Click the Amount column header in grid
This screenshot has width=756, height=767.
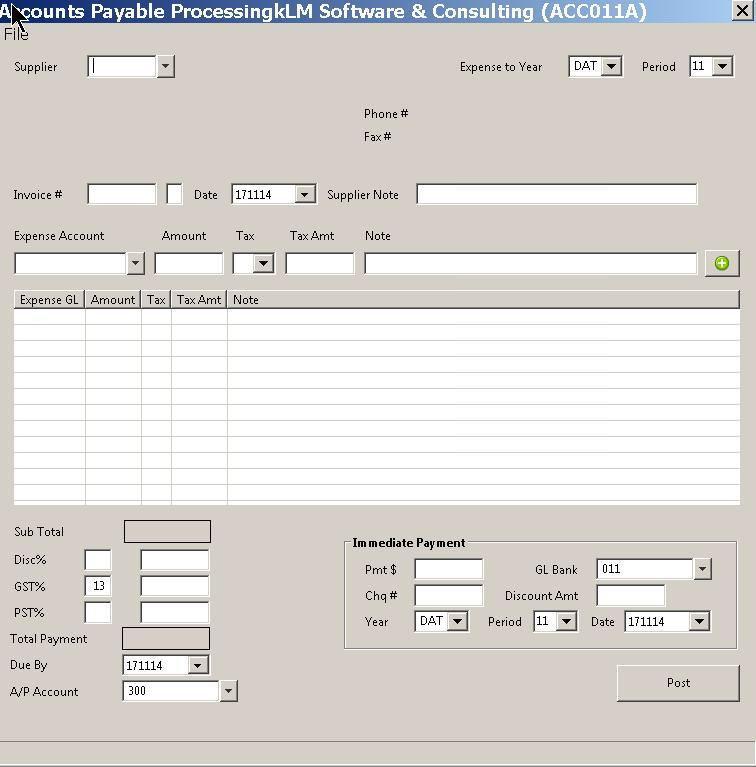pyautogui.click(x=113, y=300)
